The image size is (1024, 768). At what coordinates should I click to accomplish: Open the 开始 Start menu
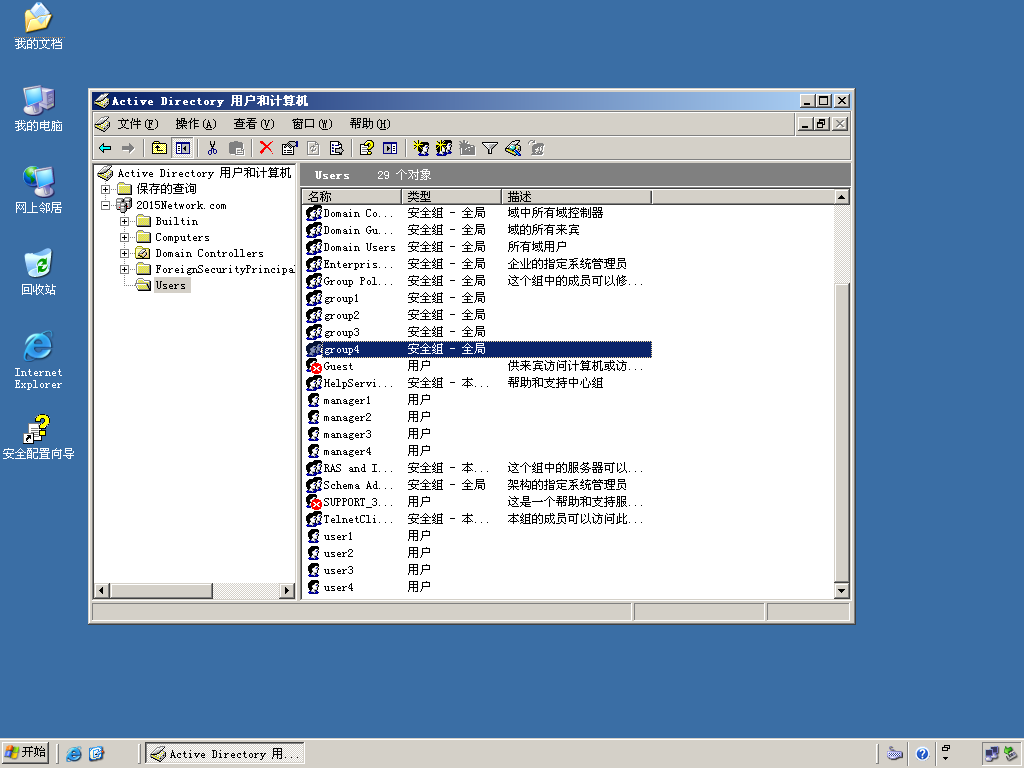point(26,753)
